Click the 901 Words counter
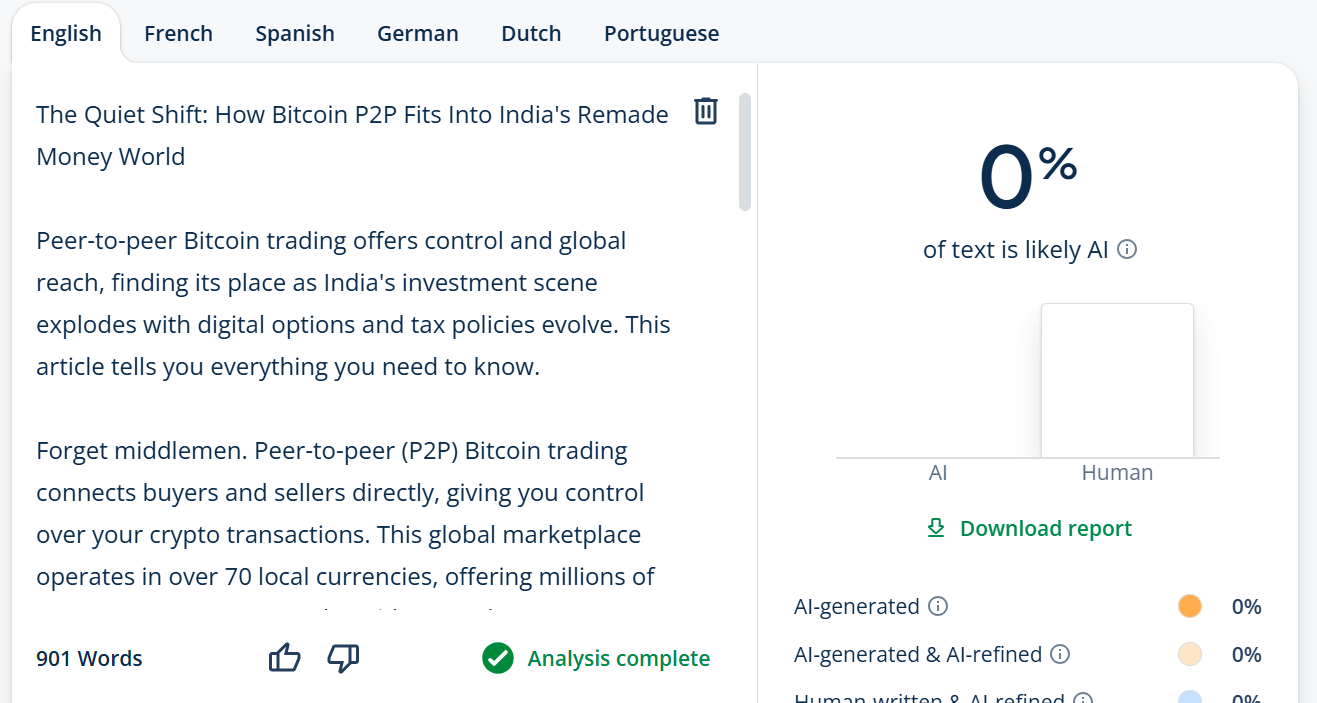Image resolution: width=1317 pixels, height=703 pixels. pos(89,658)
